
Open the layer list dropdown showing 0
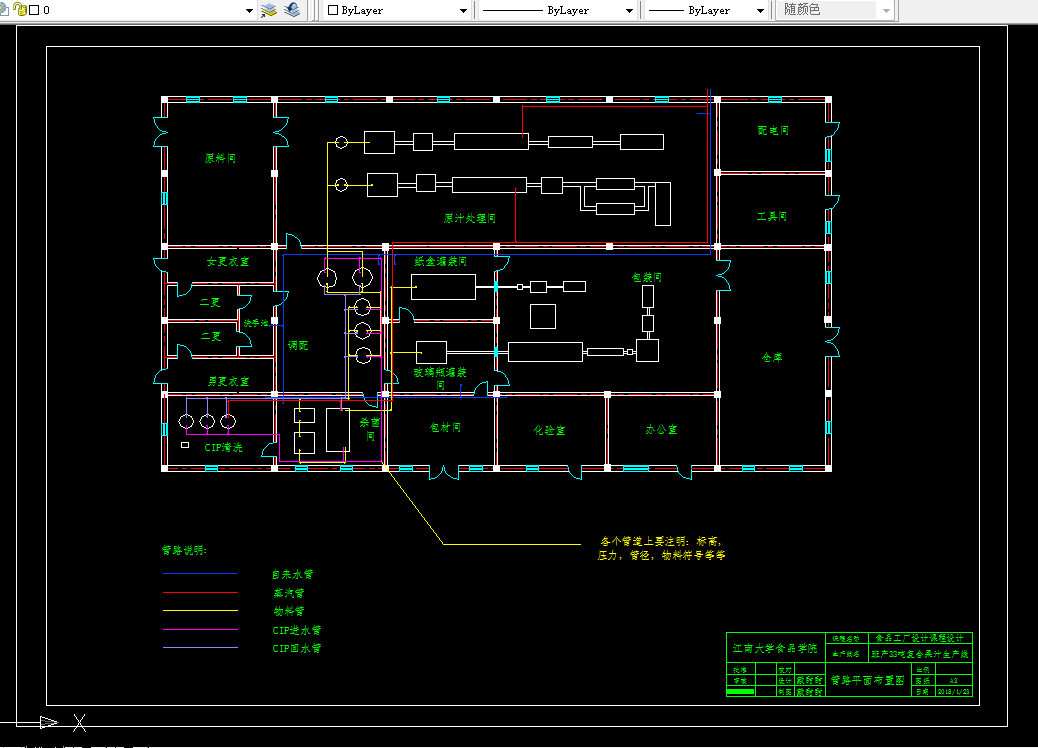249,11
